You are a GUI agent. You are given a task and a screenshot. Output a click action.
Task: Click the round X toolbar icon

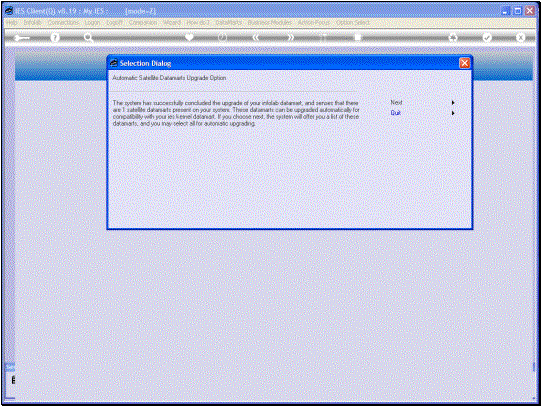click(x=520, y=37)
